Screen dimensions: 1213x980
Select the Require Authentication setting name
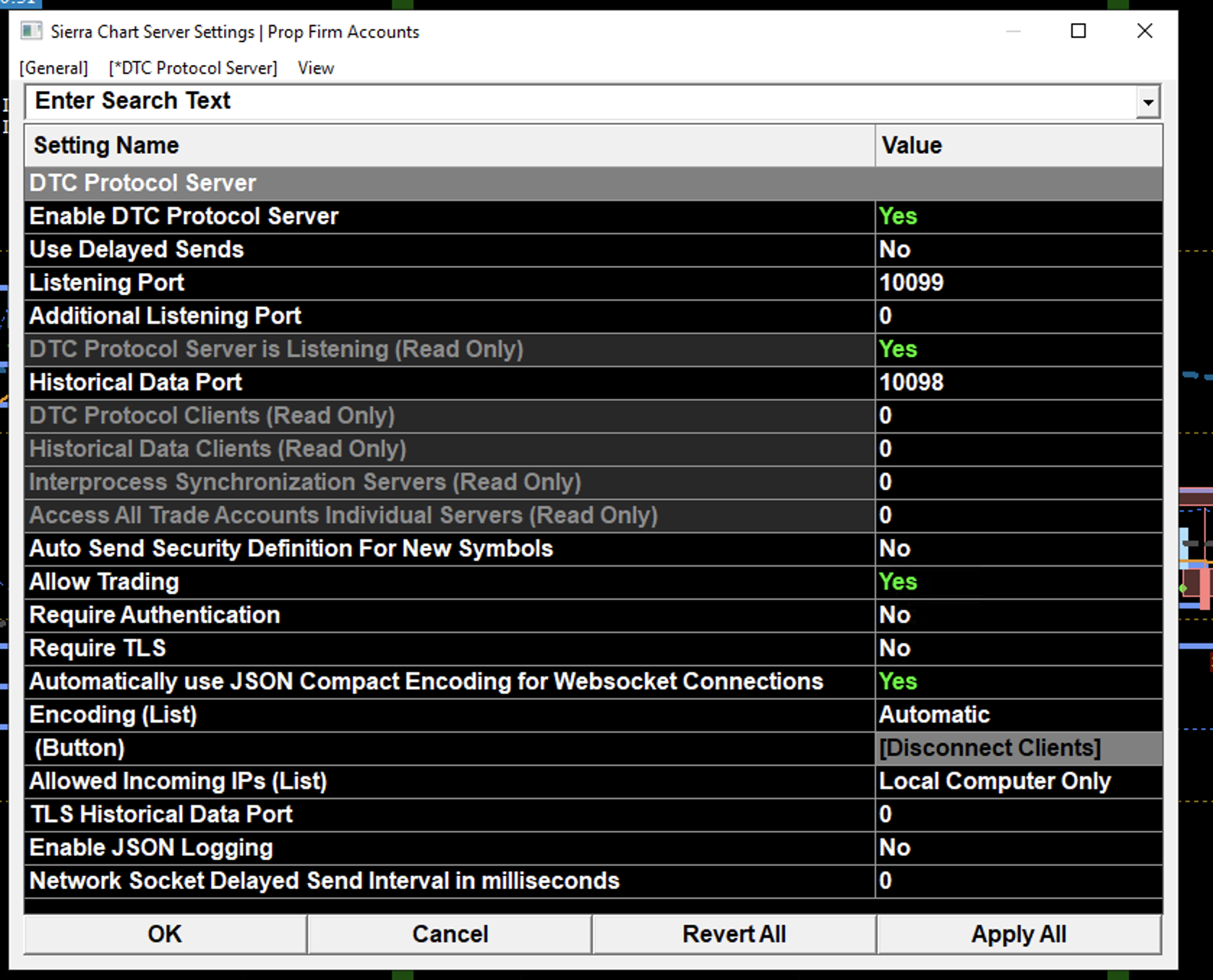[x=155, y=615]
